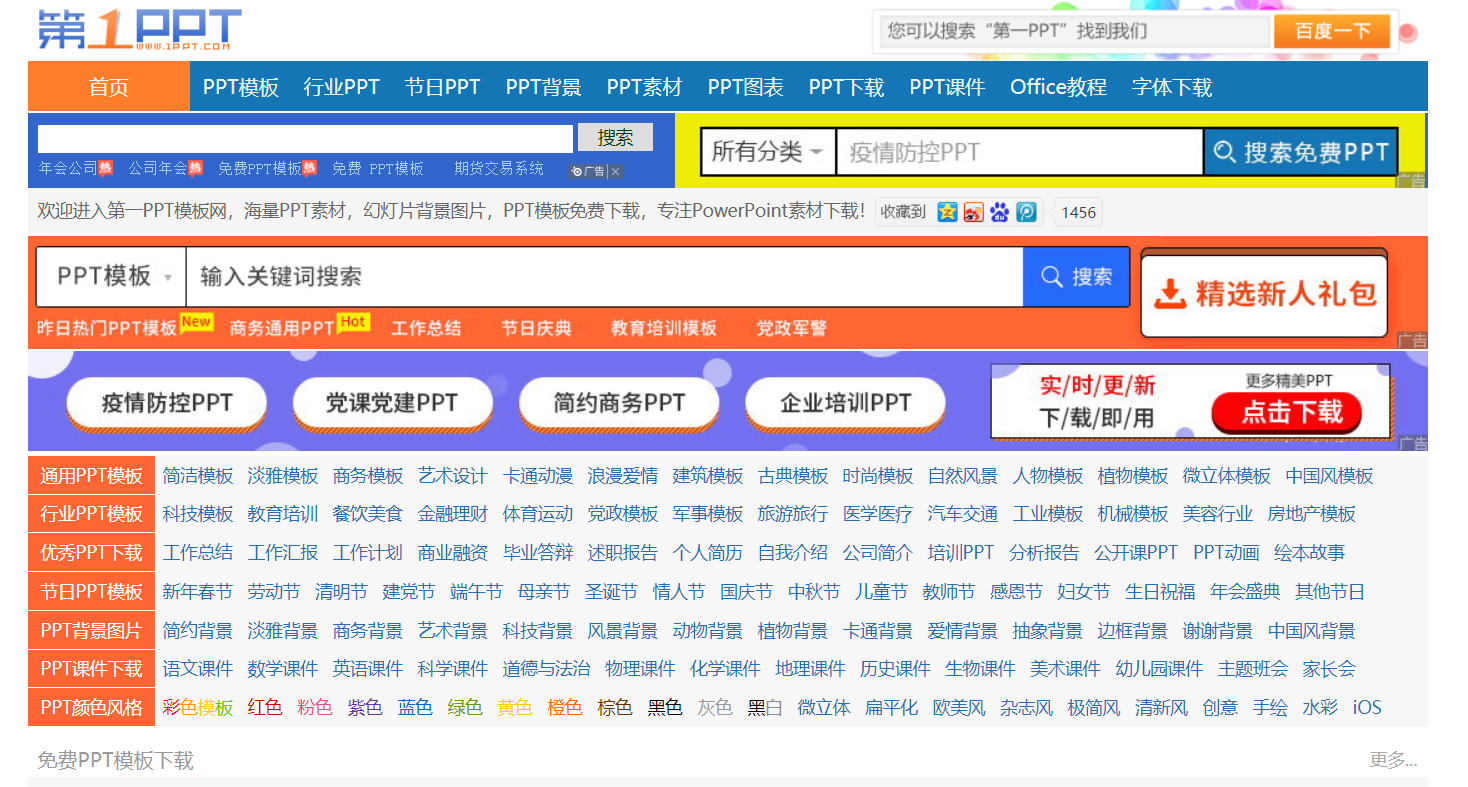
Task: Click the 第1PPT site logo
Action: tap(139, 30)
